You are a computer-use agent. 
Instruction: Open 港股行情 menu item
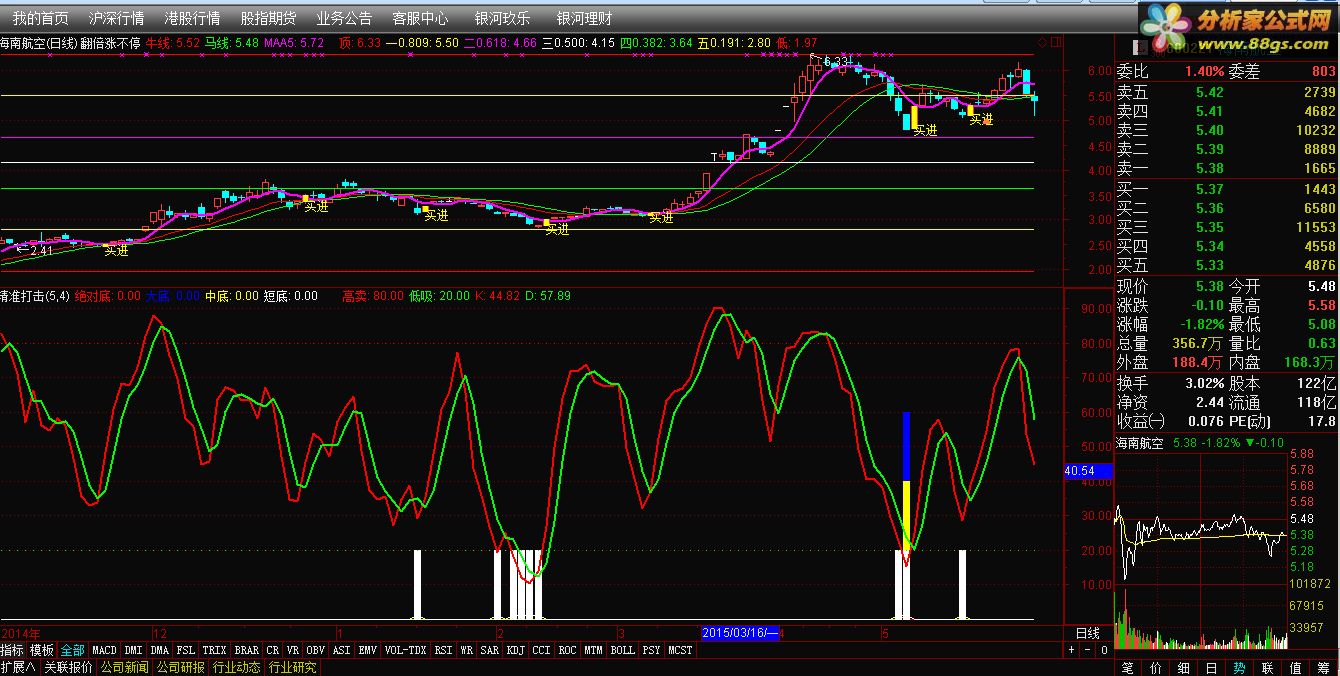[192, 18]
